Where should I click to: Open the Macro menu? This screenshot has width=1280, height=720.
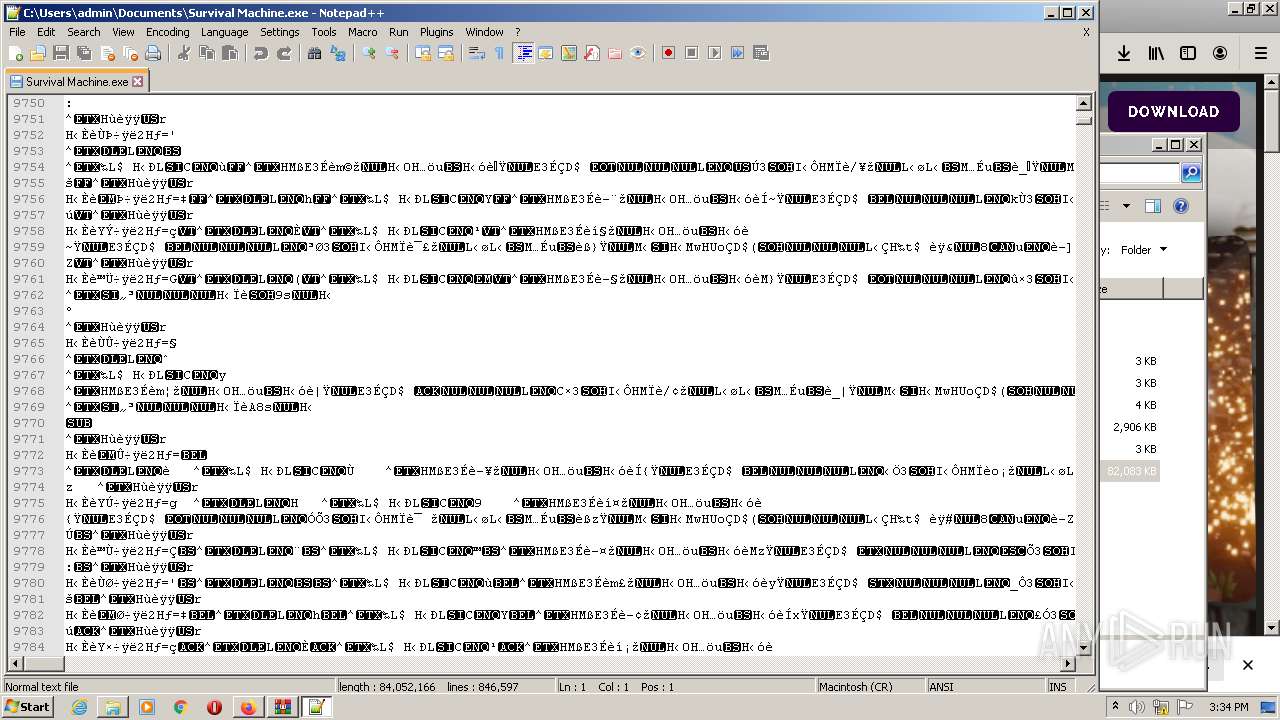click(363, 32)
